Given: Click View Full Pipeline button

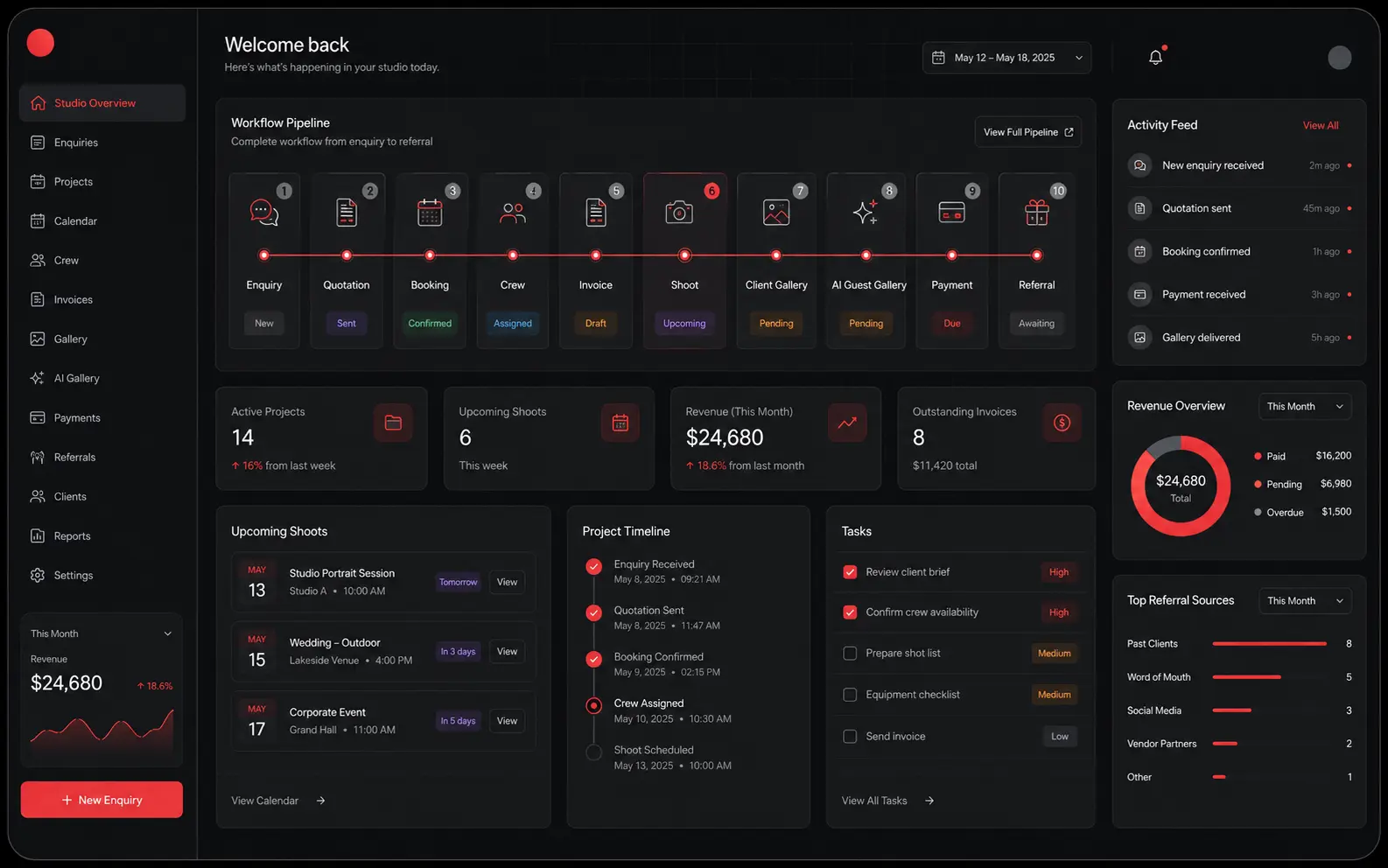Looking at the screenshot, I should [x=1028, y=132].
